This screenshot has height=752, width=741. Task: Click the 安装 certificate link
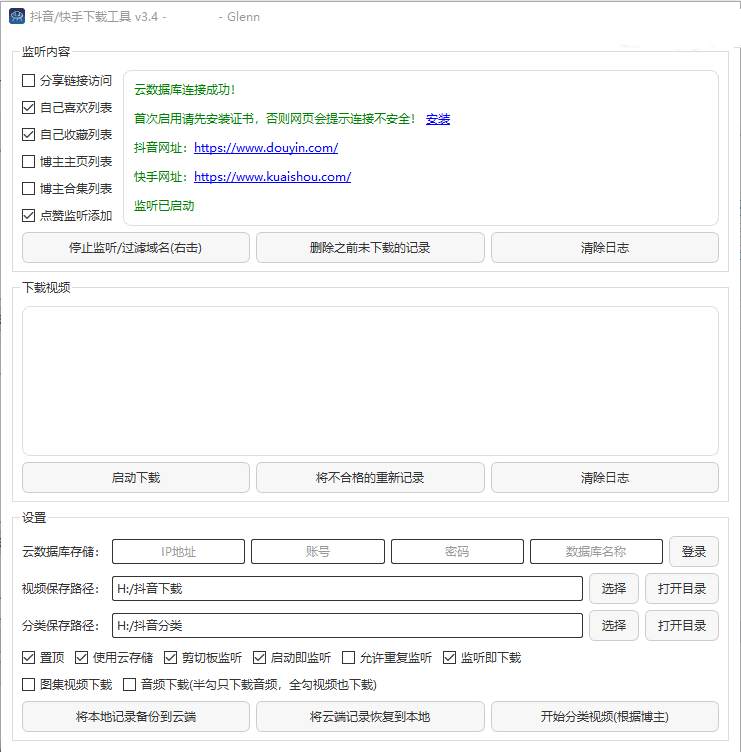(x=438, y=119)
